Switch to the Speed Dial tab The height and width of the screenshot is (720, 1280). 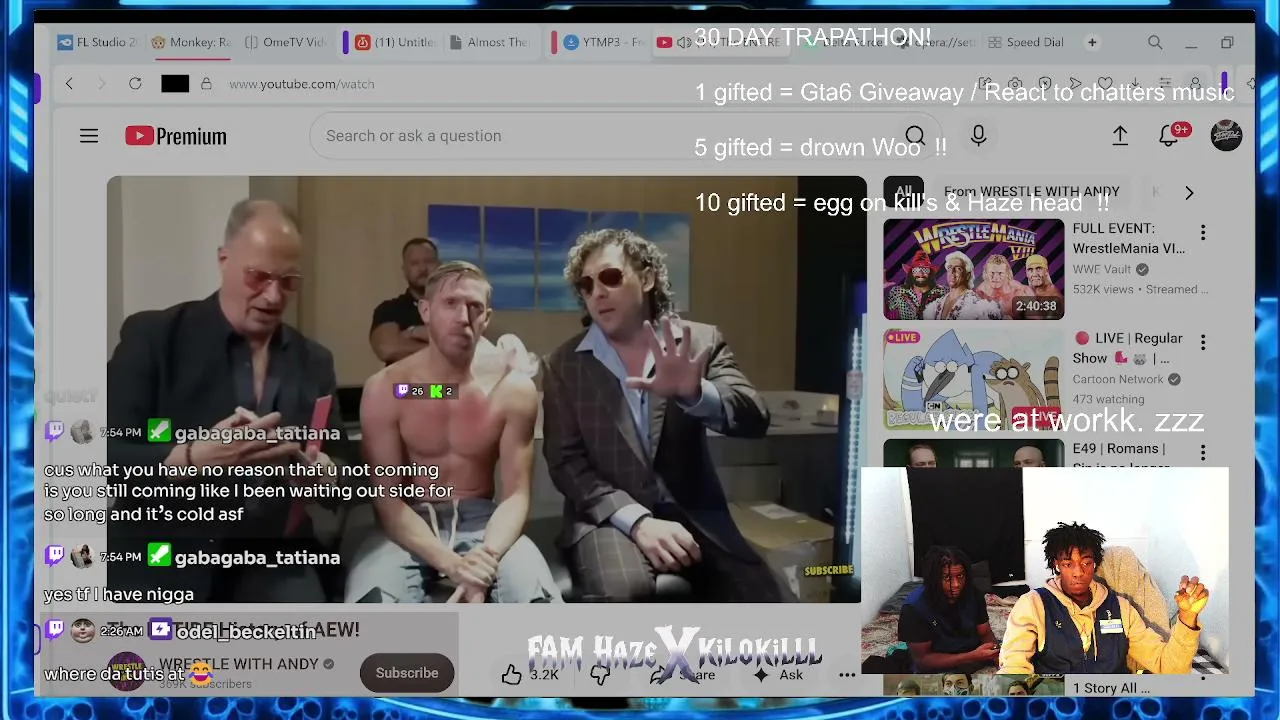pyautogui.click(x=1026, y=43)
